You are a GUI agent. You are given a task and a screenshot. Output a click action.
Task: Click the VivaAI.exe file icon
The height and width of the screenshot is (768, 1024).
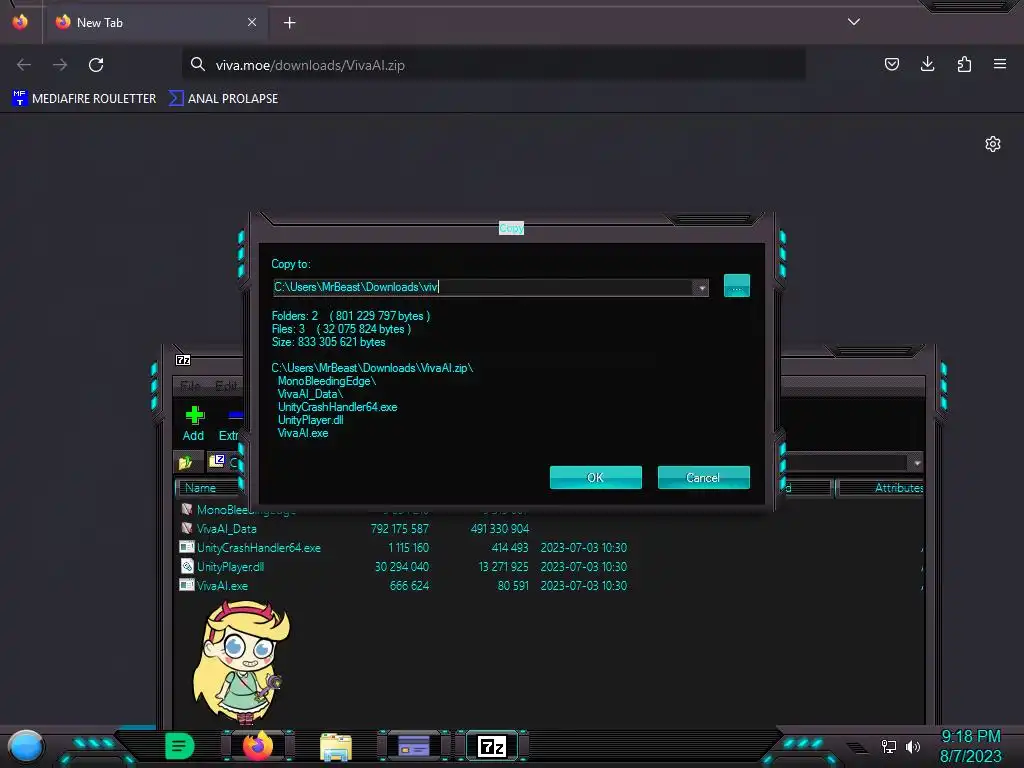187,585
